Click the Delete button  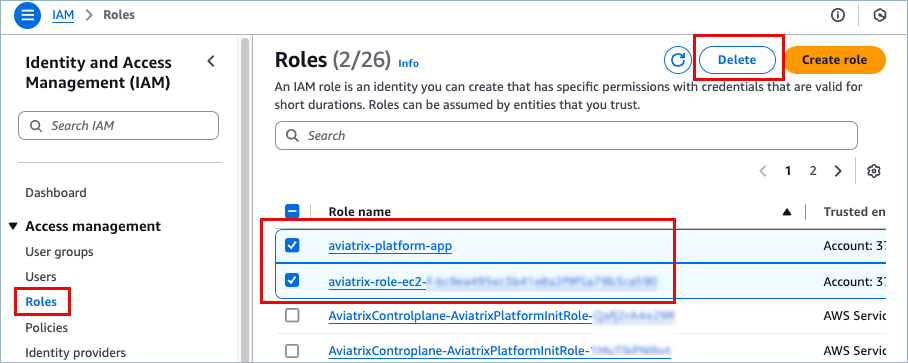point(737,60)
